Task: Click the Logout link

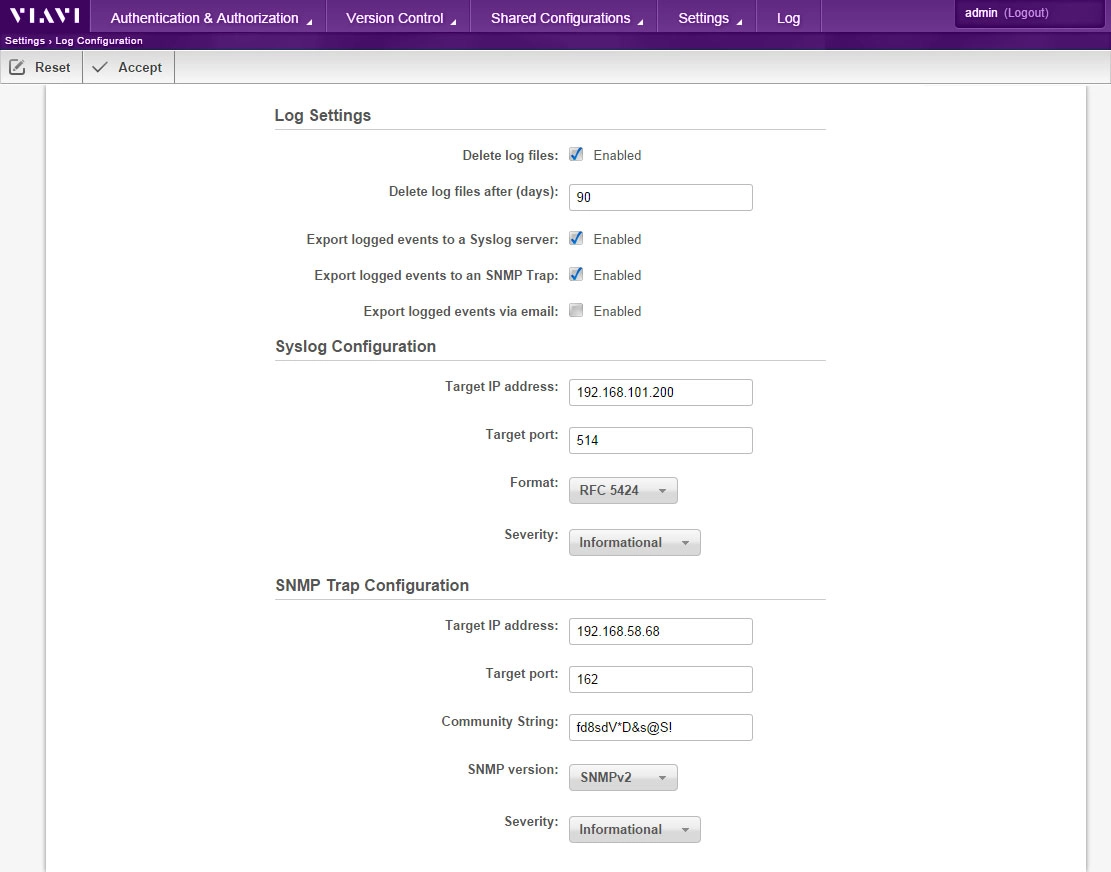Action: click(1026, 13)
